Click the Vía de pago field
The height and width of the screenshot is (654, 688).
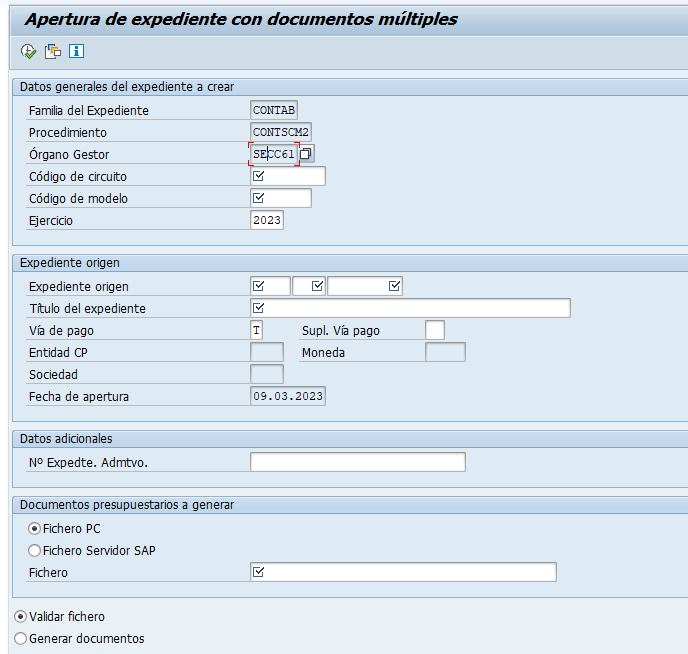click(257, 330)
